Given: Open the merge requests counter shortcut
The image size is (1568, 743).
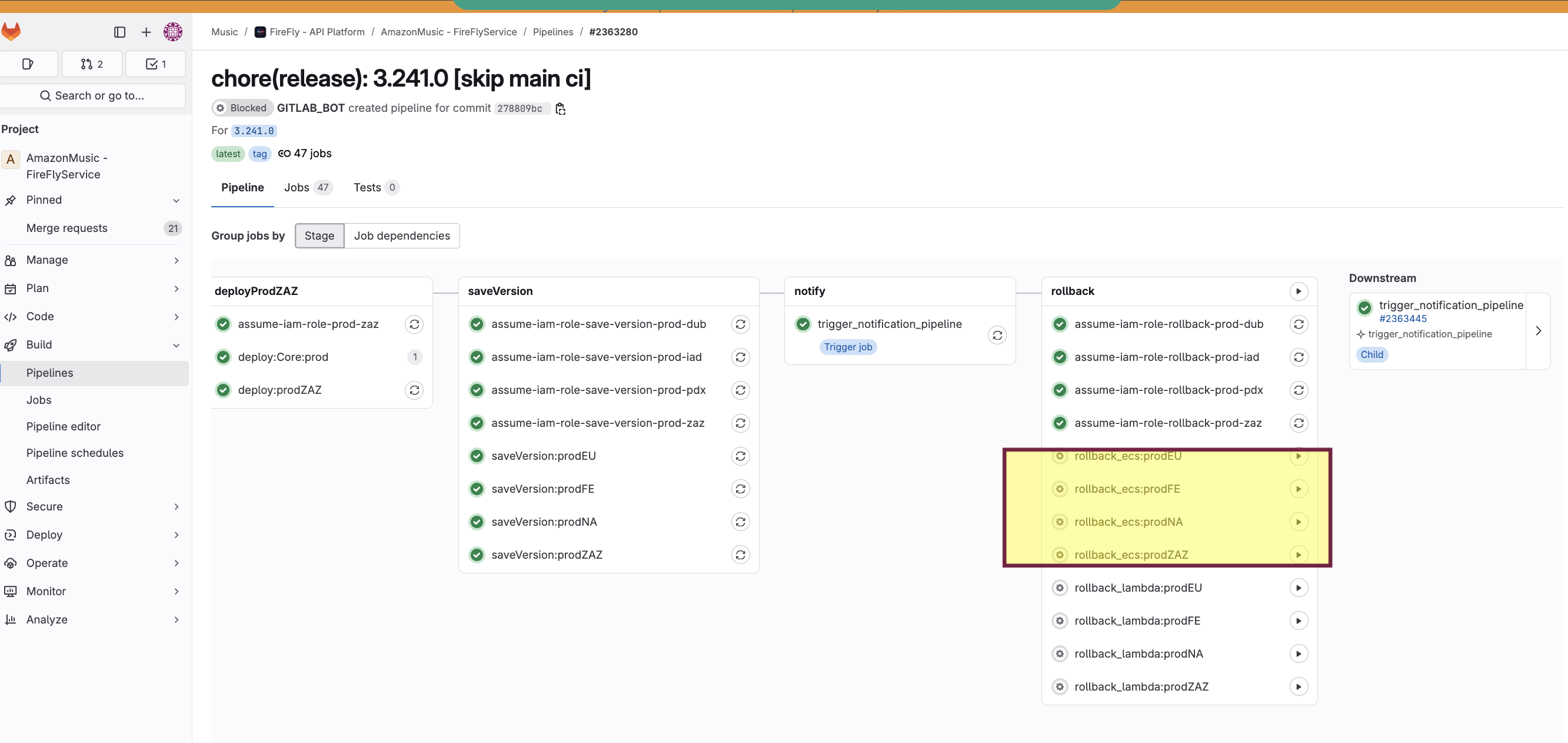Looking at the screenshot, I should (x=92, y=64).
